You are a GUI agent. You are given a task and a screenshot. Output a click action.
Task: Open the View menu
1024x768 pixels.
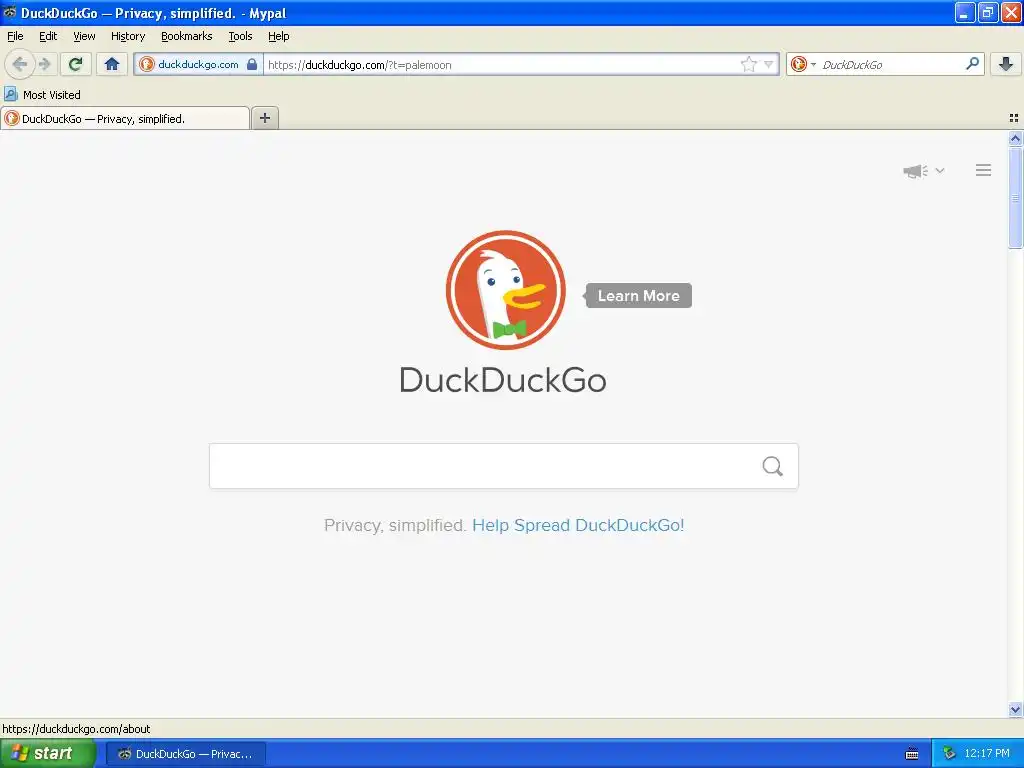[x=84, y=36]
